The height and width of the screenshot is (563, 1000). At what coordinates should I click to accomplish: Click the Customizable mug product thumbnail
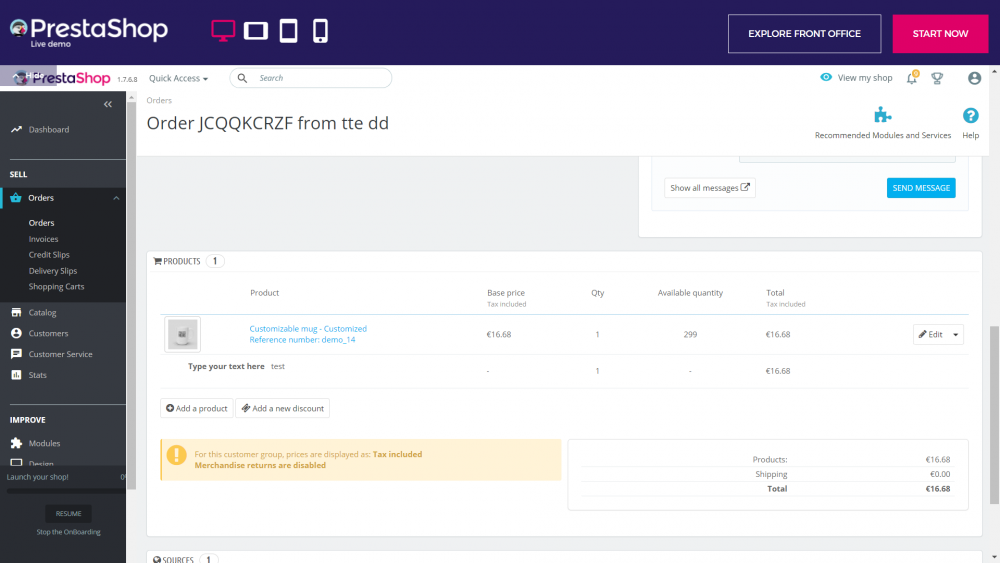[x=182, y=334]
